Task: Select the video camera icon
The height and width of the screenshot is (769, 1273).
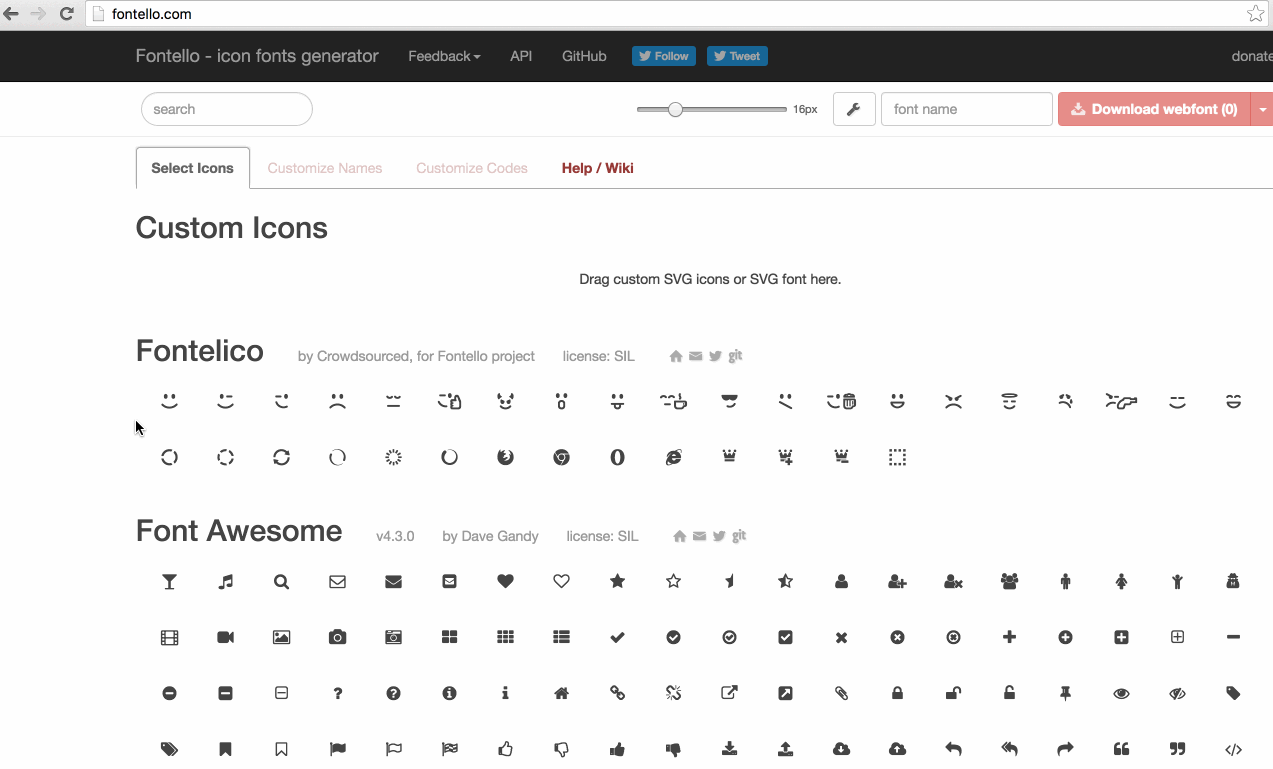Action: [226, 637]
